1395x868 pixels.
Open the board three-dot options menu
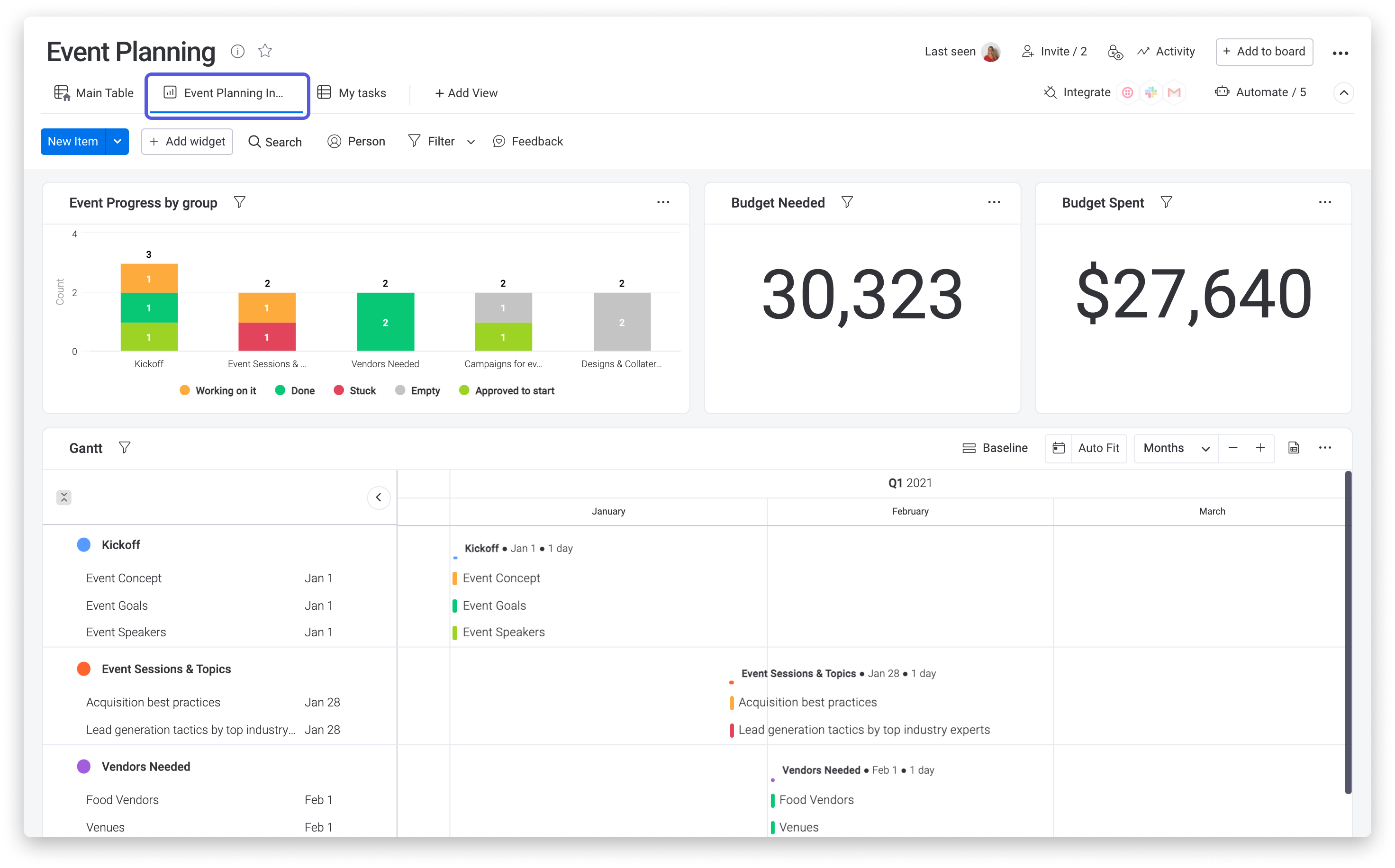[x=1340, y=53]
